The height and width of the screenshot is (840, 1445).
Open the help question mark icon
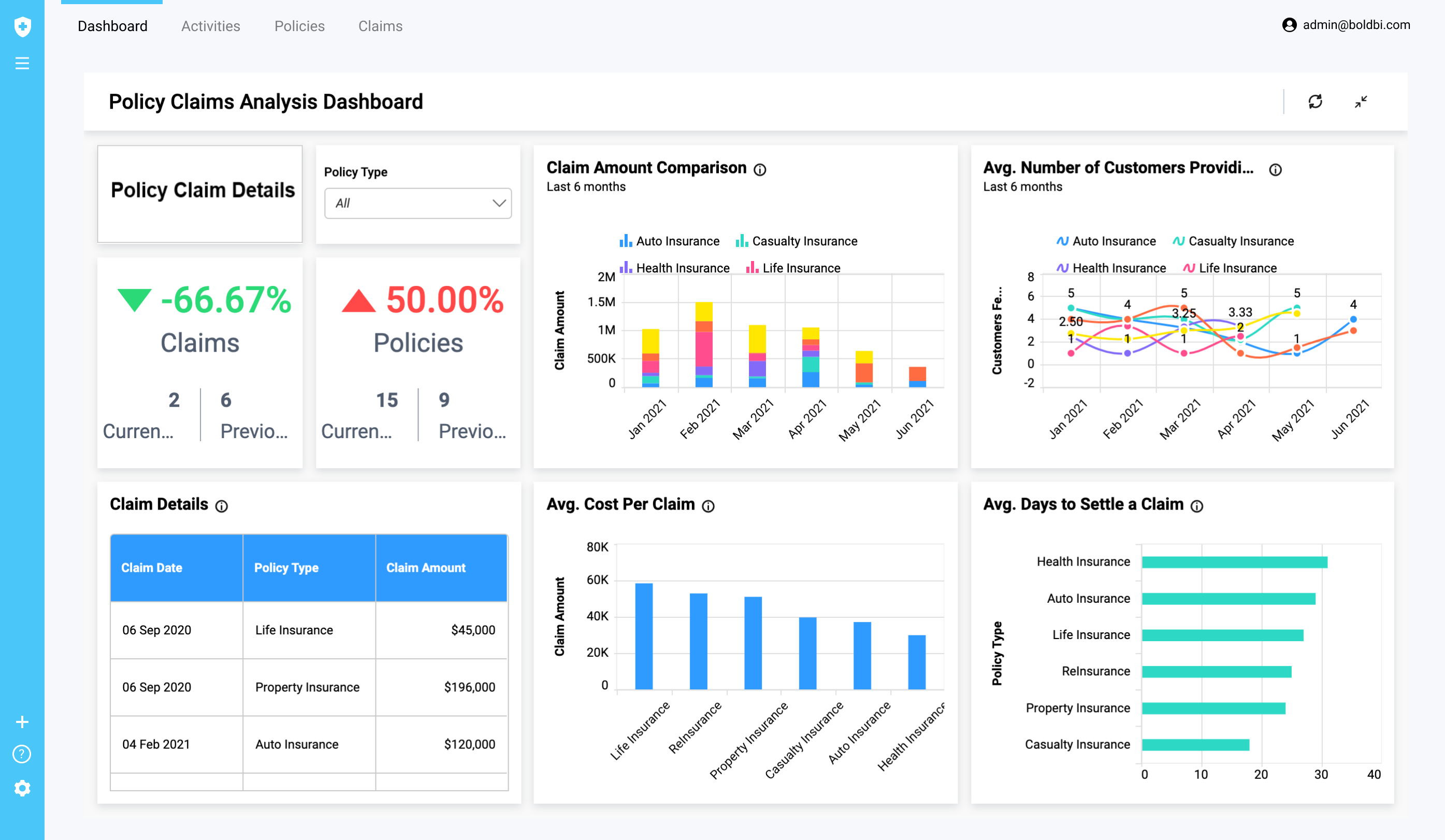point(22,754)
